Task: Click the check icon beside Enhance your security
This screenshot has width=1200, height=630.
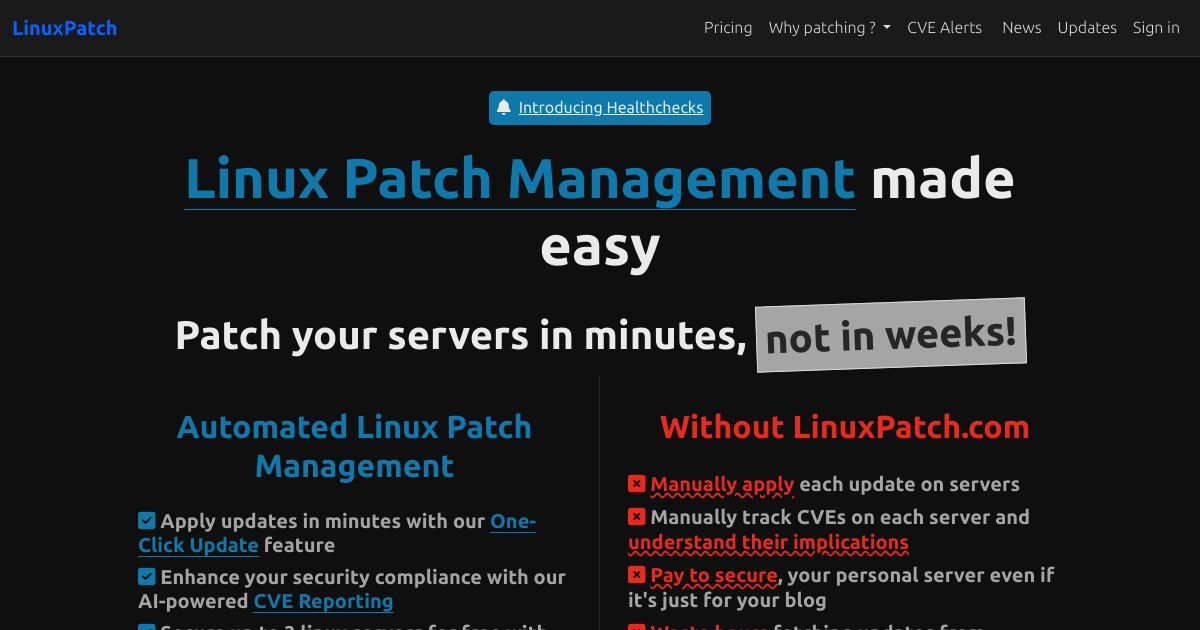Action: pos(147,576)
